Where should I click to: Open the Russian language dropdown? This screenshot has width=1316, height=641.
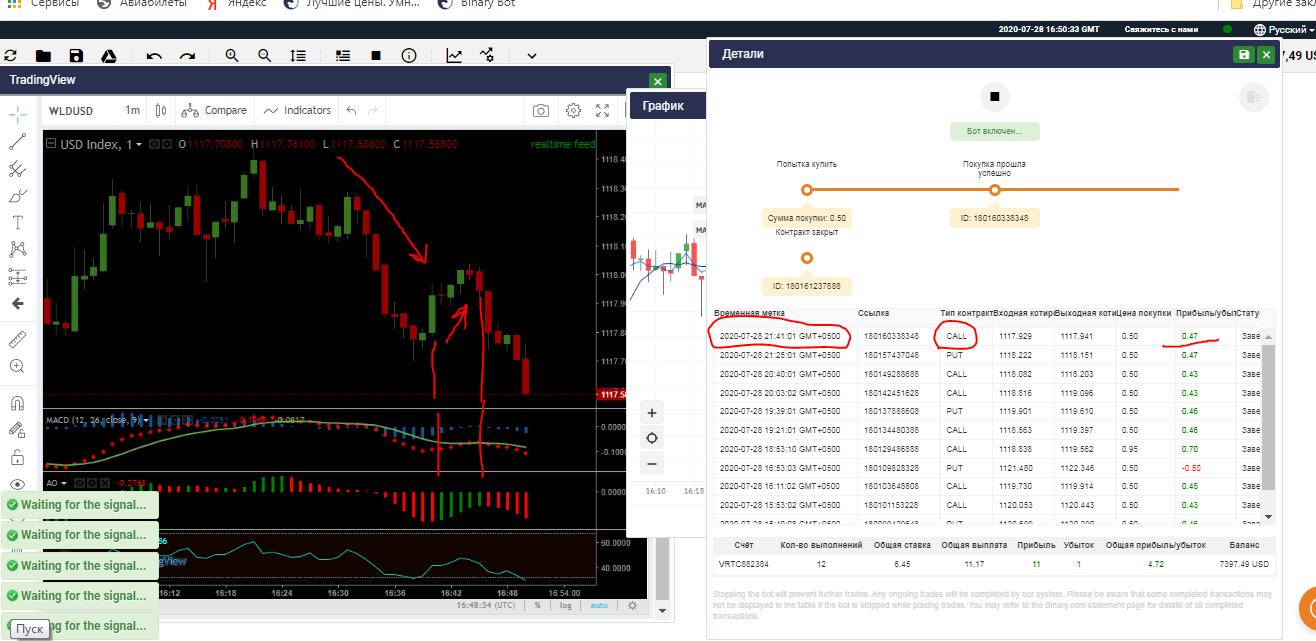(x=1284, y=30)
